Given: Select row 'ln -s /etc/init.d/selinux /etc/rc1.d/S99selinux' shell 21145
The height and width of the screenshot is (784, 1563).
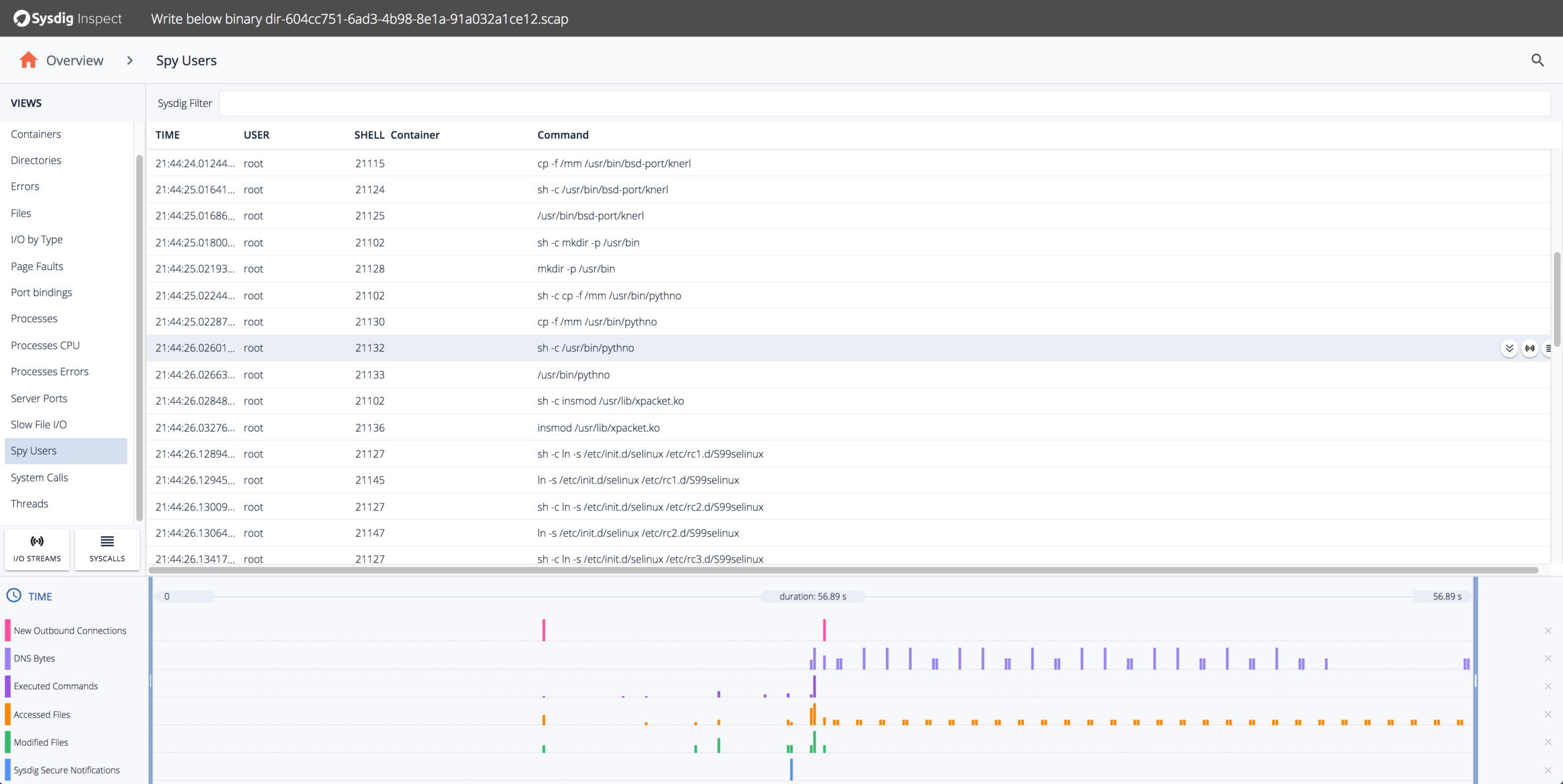Looking at the screenshot, I should [848, 480].
